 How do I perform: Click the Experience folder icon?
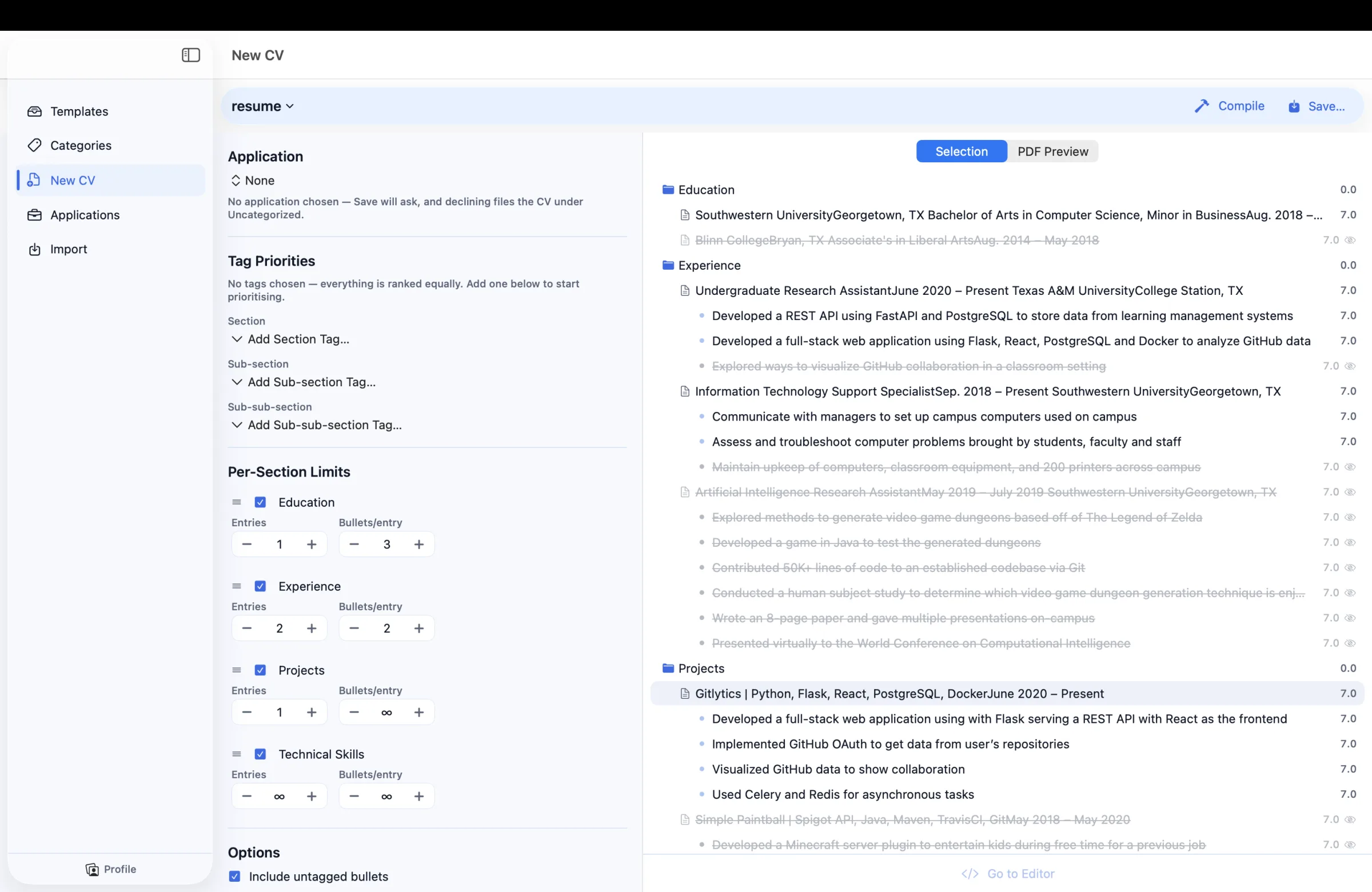(x=668, y=265)
